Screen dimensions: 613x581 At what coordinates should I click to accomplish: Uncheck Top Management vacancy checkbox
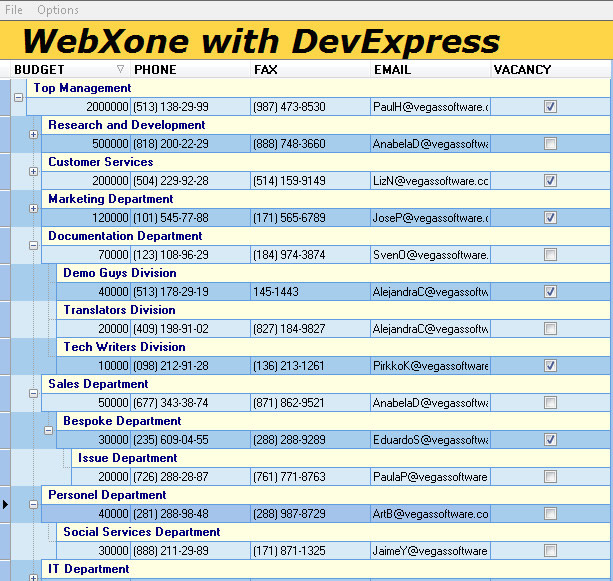tap(550, 106)
